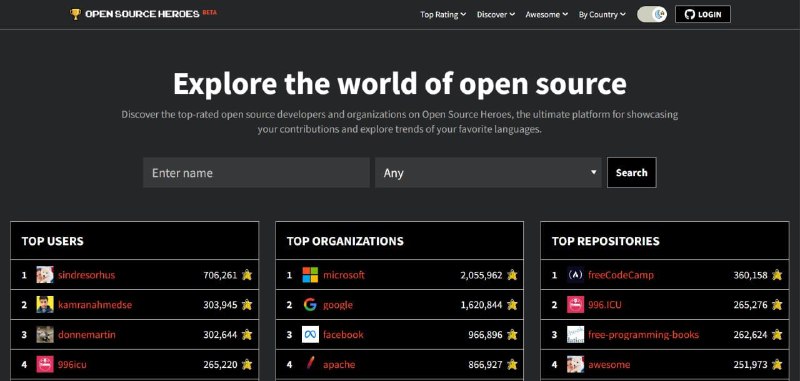Click star icon beside 1,620,844
The height and width of the screenshot is (381, 800).
(512, 305)
